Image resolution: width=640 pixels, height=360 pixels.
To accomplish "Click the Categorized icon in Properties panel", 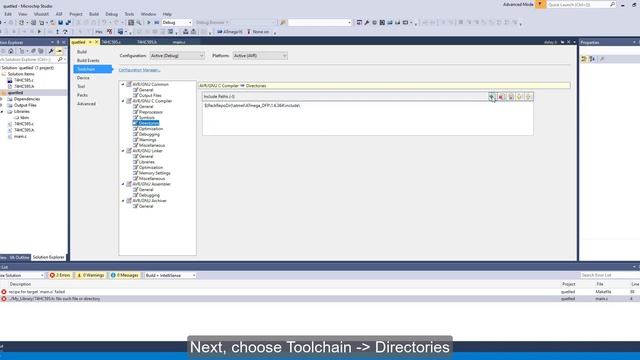I will (x=584, y=59).
